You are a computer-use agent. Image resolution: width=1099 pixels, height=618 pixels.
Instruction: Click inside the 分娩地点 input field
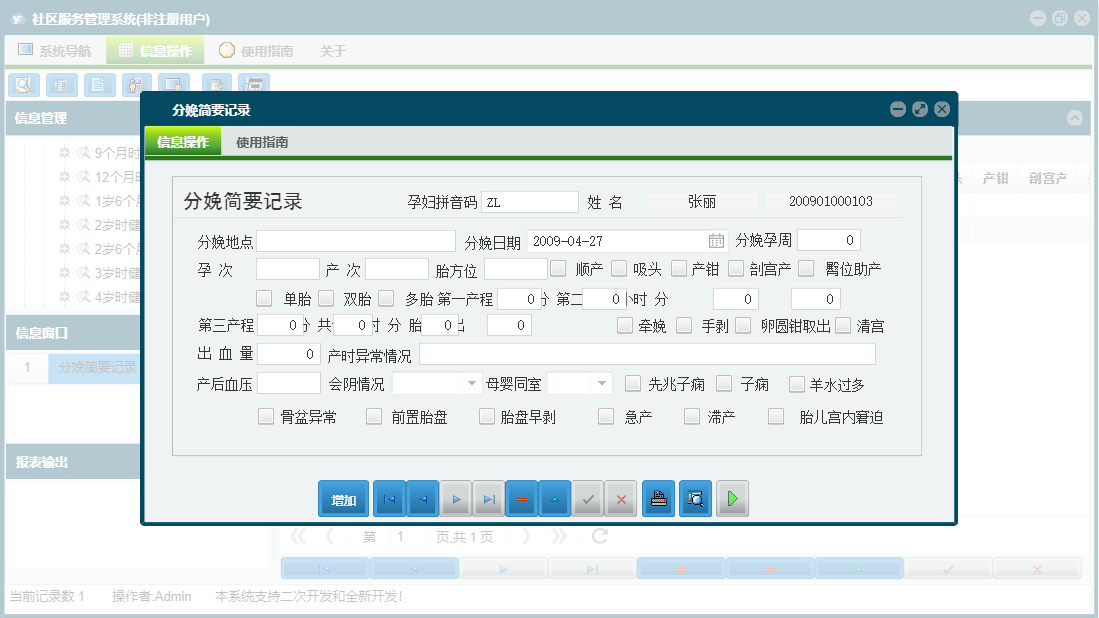tap(355, 240)
